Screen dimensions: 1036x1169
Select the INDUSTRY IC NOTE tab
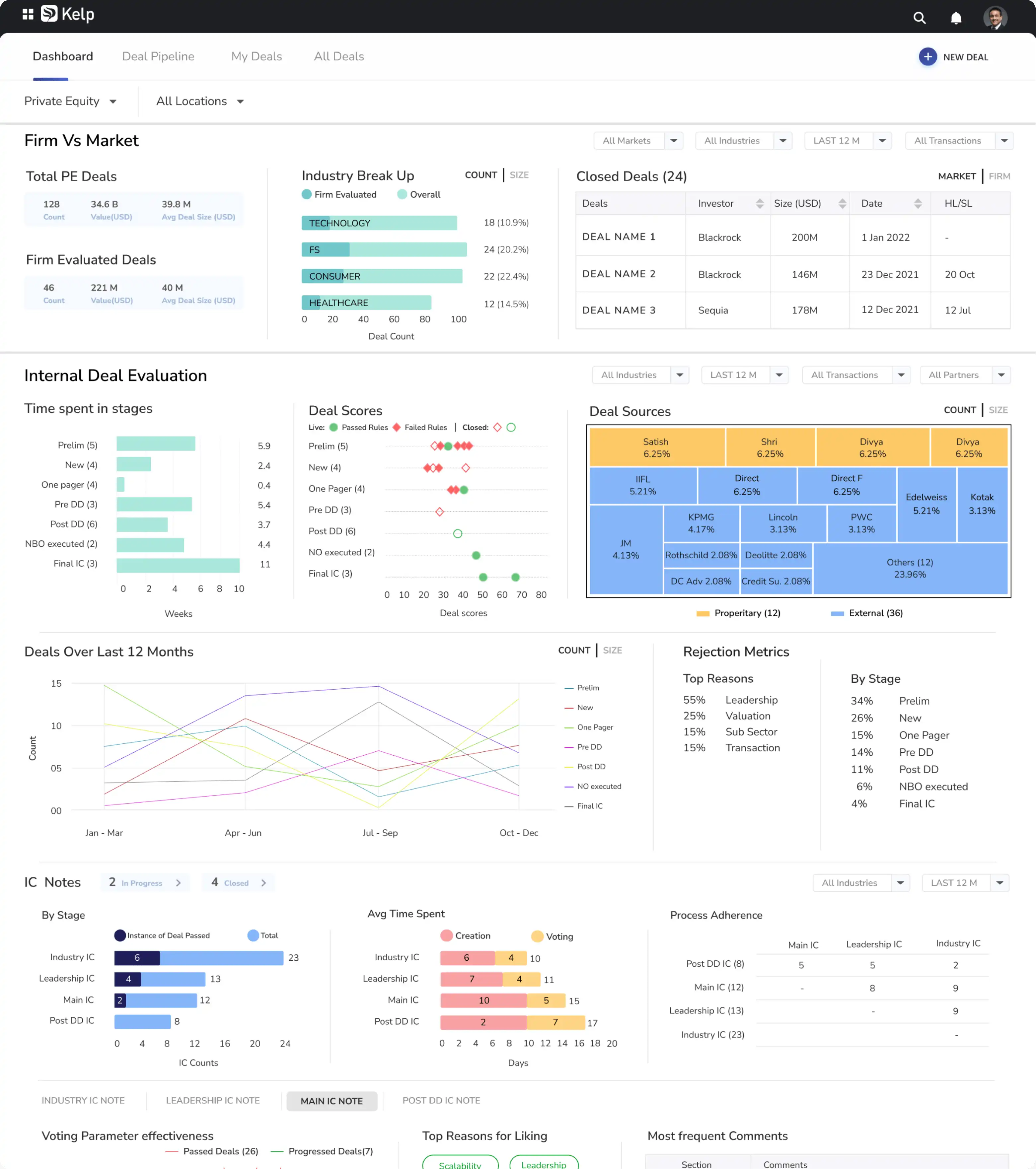tap(83, 1100)
